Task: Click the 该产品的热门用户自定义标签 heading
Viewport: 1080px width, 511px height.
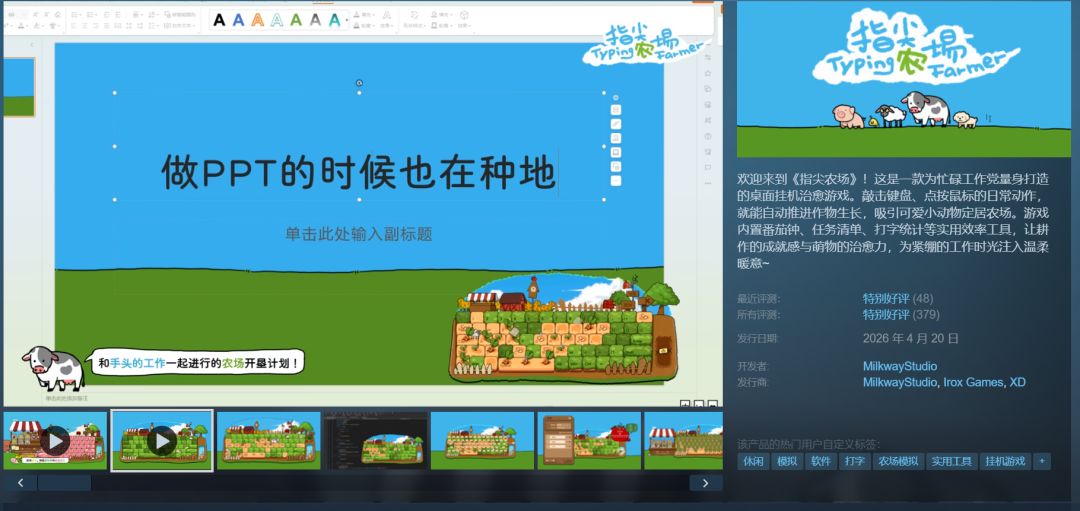Action: tap(808, 444)
